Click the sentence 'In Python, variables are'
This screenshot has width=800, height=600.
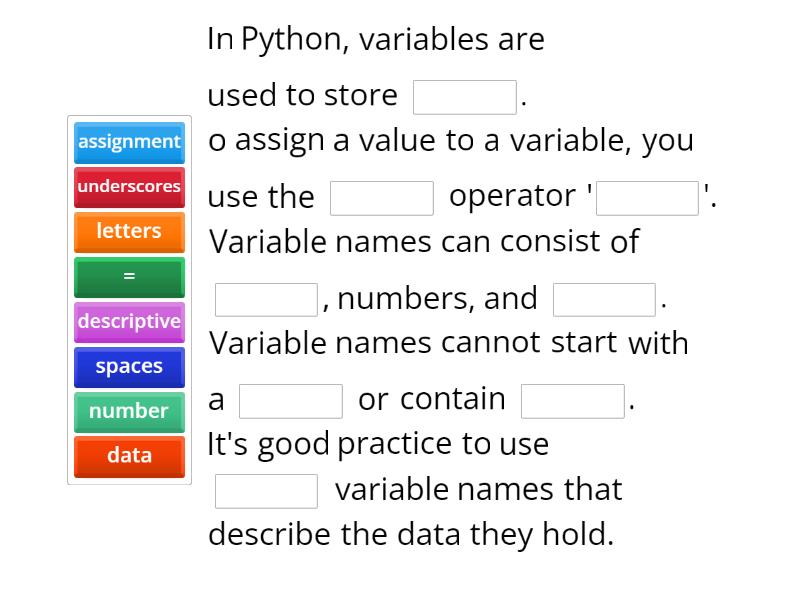pyautogui.click(x=376, y=39)
